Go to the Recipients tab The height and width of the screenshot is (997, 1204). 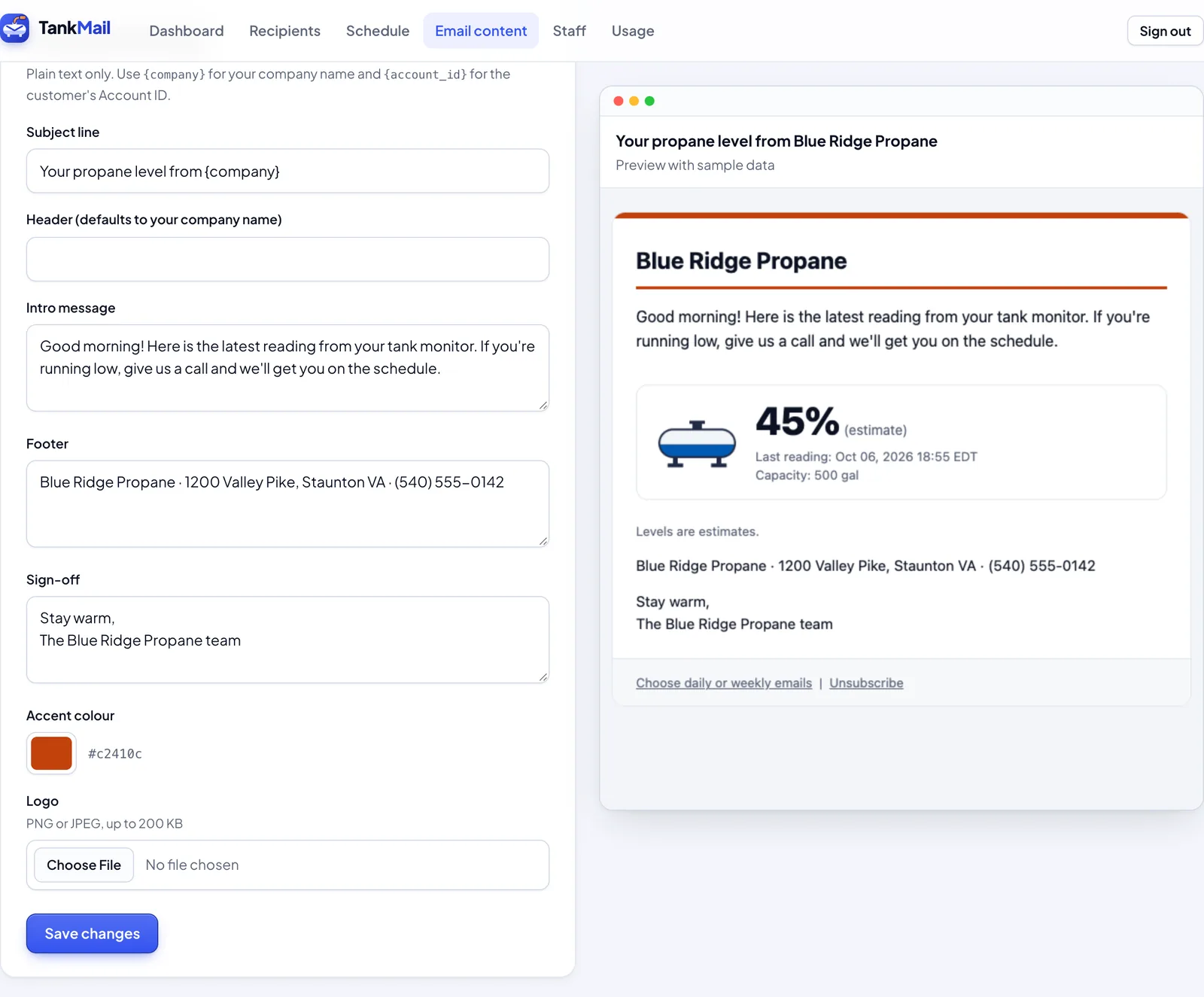[284, 31]
